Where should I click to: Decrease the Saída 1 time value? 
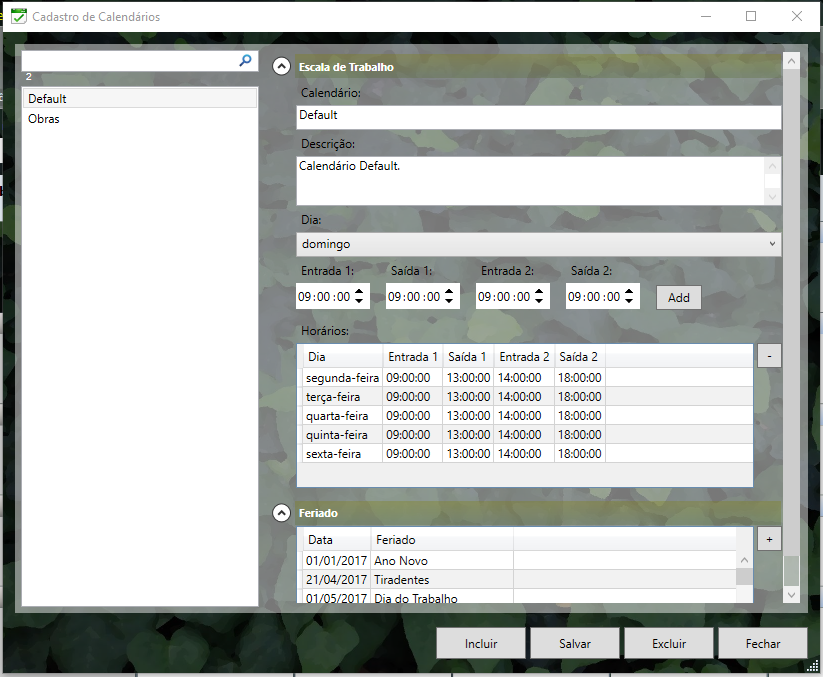[x=450, y=302]
